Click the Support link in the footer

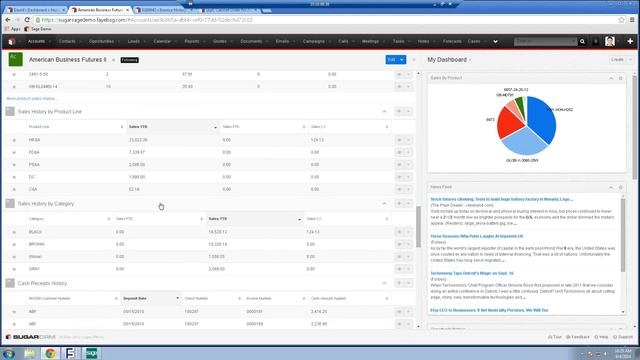coord(623,337)
